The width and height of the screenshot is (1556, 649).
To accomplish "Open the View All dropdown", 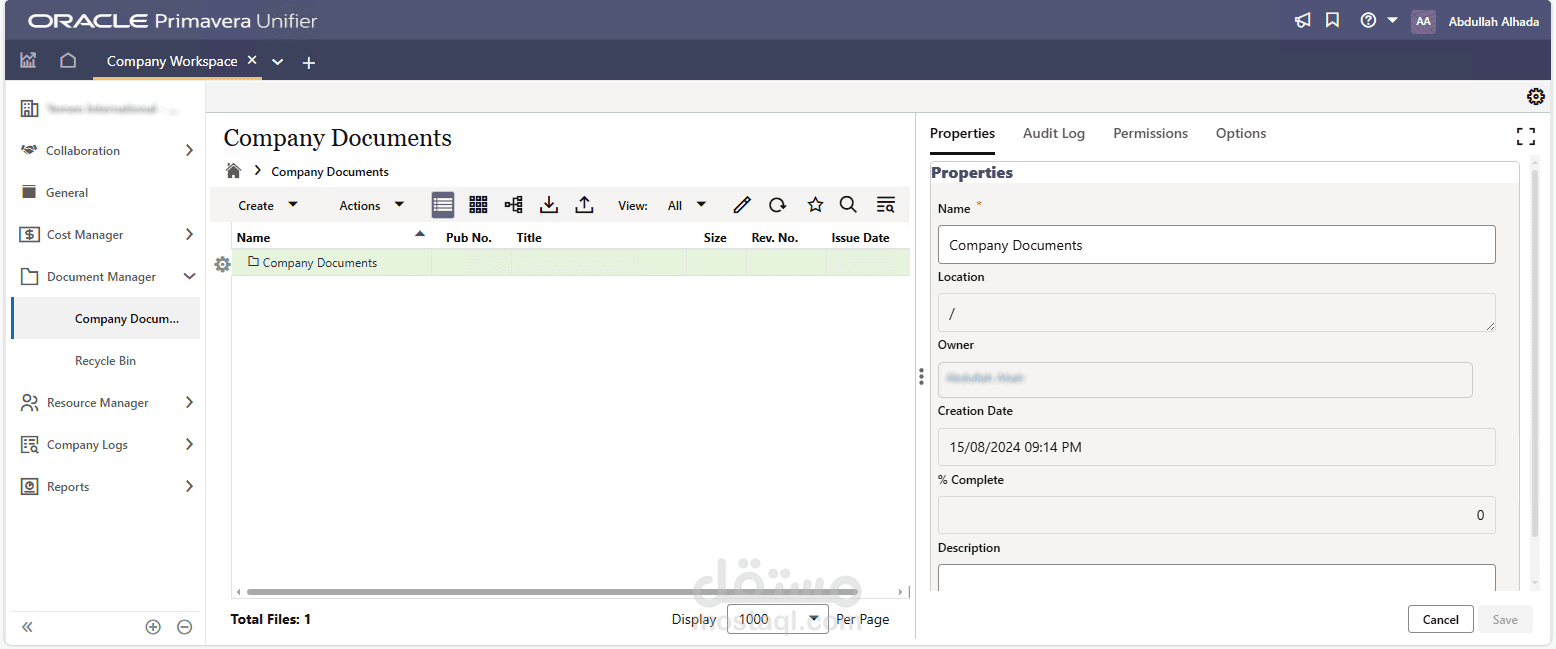I will pyautogui.click(x=687, y=205).
